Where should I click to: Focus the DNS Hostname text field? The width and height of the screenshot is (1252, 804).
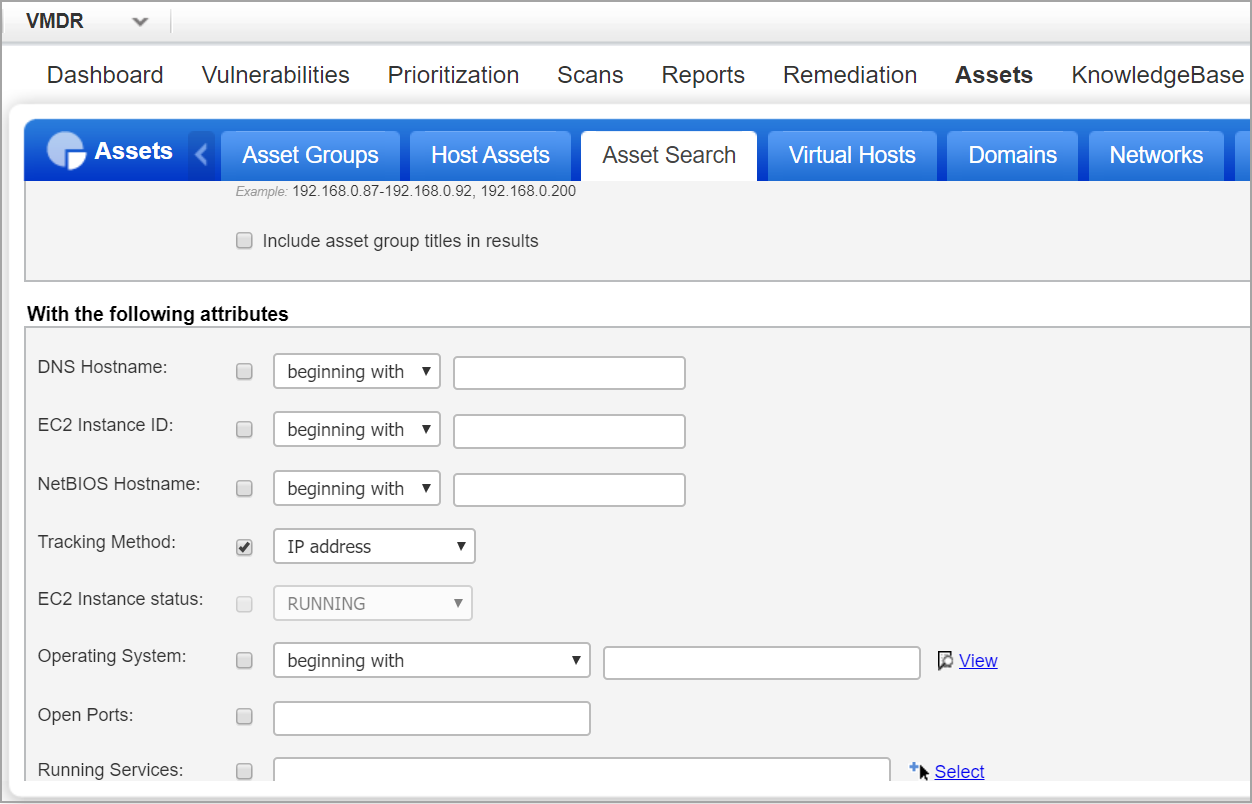(569, 372)
